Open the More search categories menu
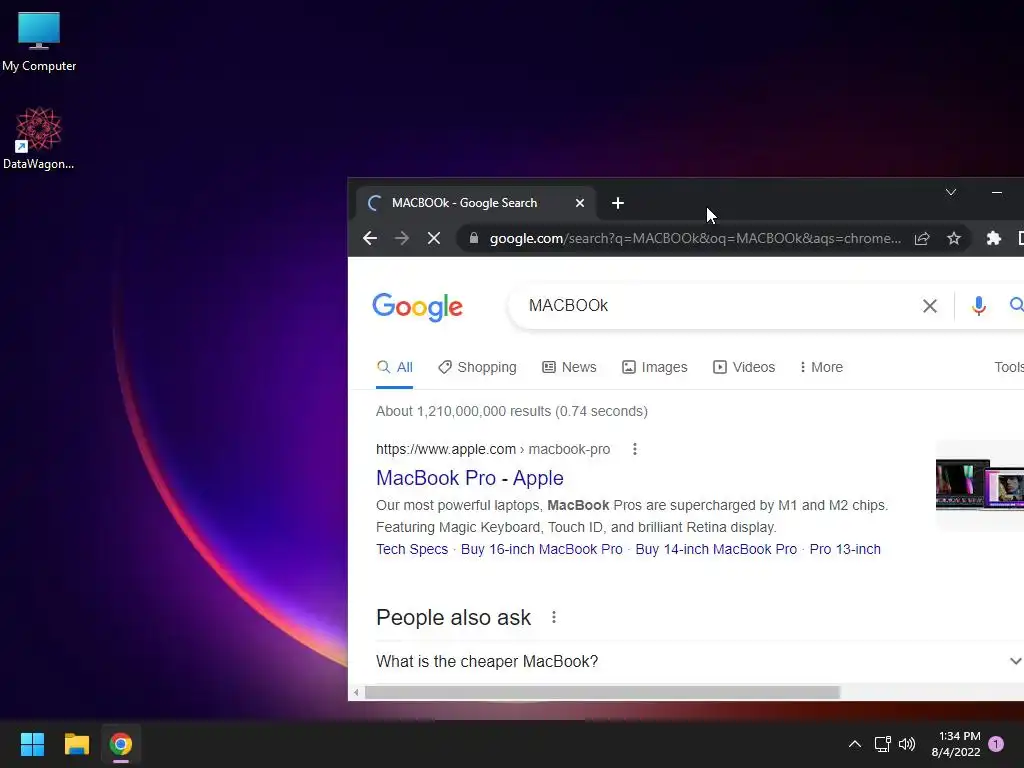 click(822, 367)
